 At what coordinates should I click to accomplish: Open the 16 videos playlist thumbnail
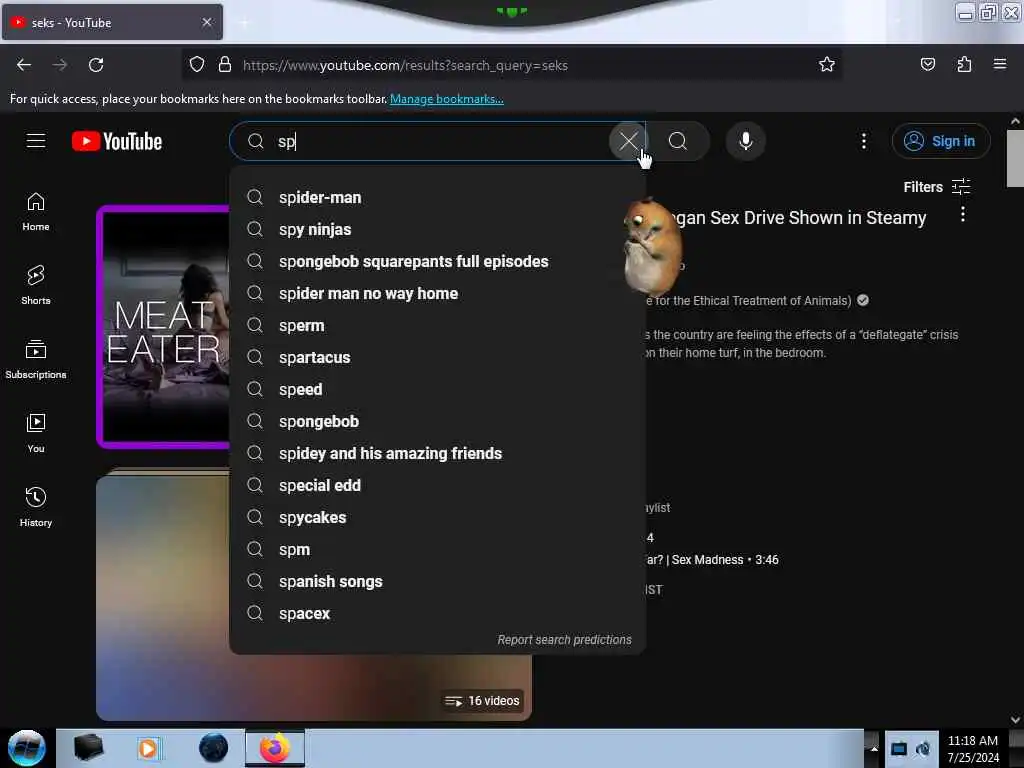click(313, 686)
